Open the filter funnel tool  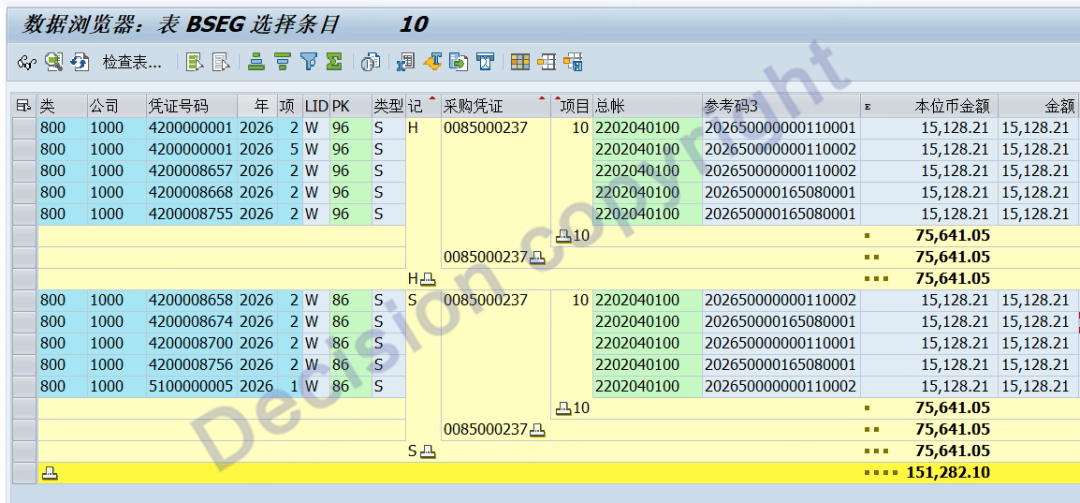point(309,62)
